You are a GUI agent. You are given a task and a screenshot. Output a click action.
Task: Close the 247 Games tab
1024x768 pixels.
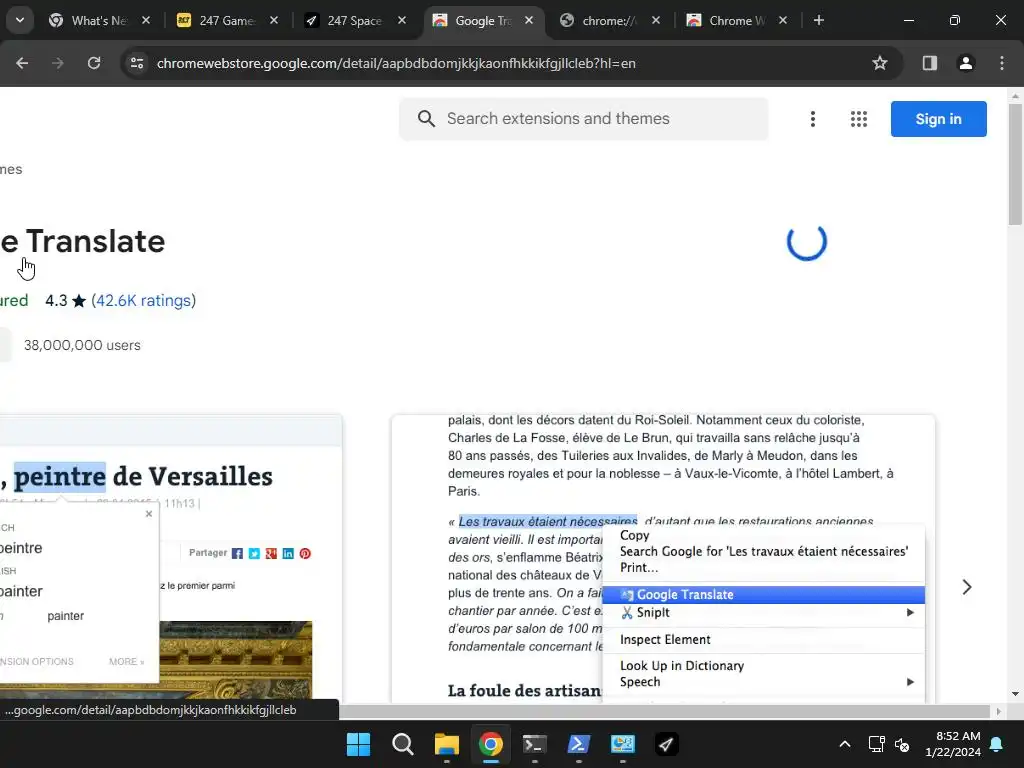(x=274, y=20)
